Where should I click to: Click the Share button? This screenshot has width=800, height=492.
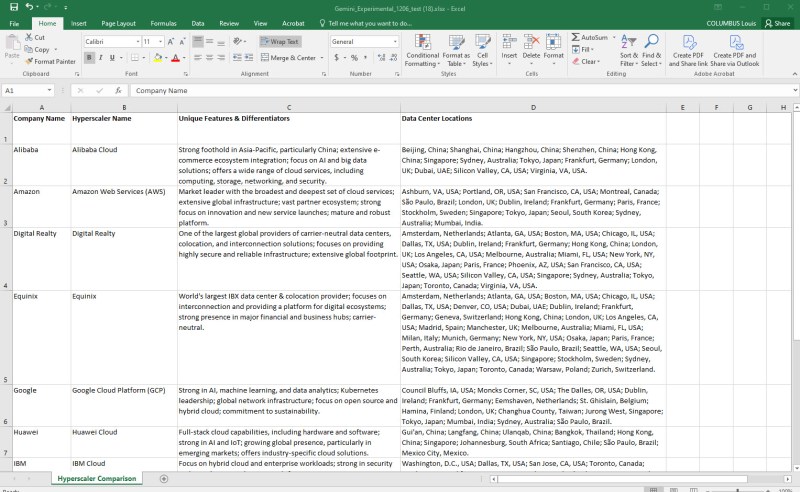point(778,23)
